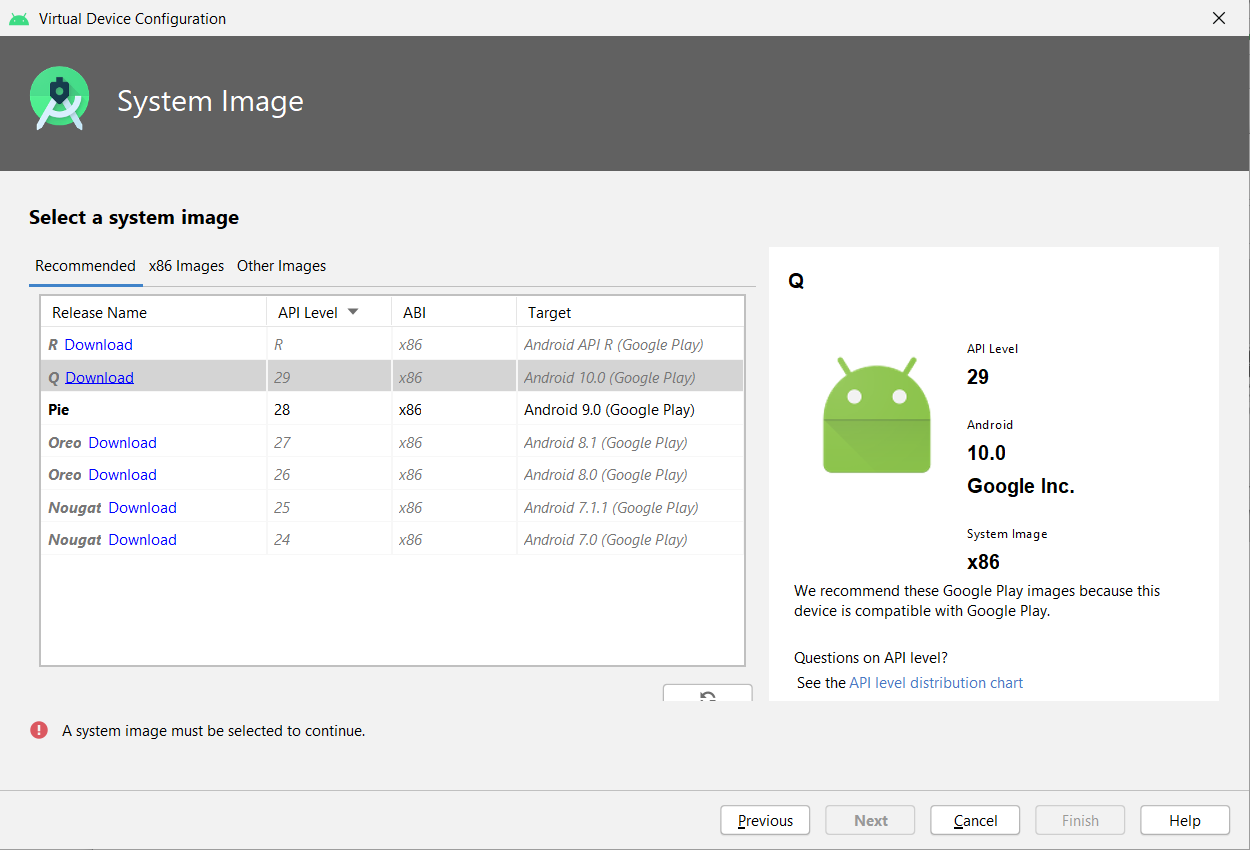
Task: Click the API Level sort arrow
Action: (x=353, y=312)
